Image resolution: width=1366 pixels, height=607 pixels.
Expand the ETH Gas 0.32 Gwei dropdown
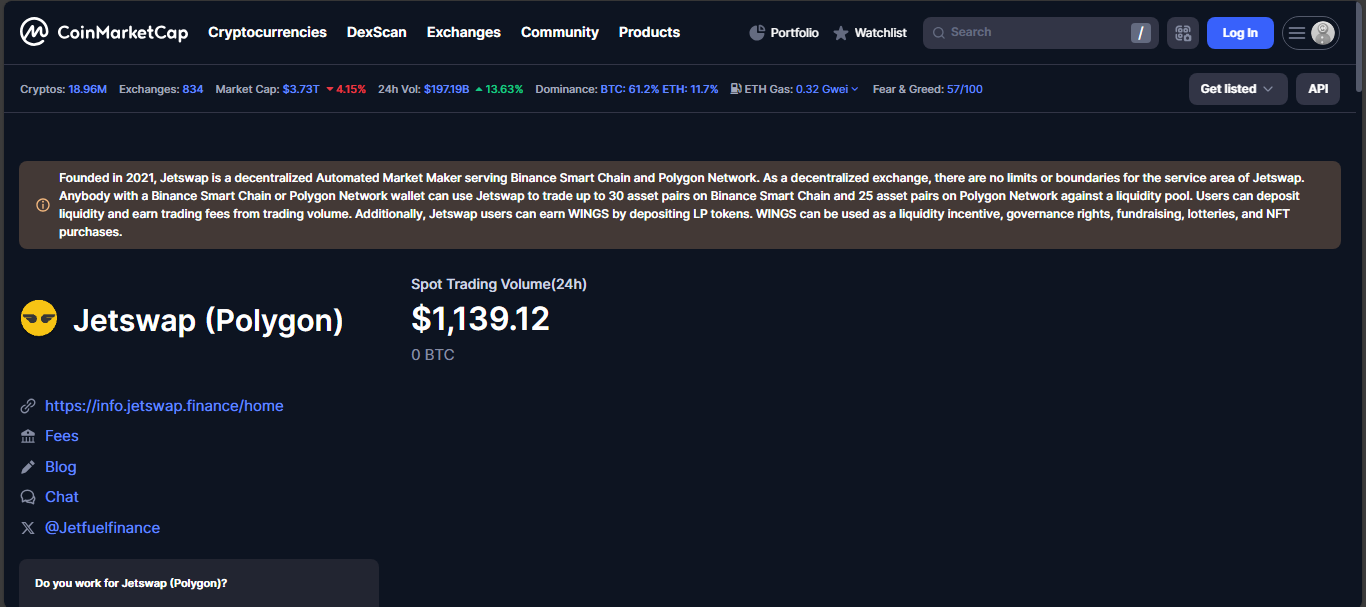pyautogui.click(x=827, y=89)
